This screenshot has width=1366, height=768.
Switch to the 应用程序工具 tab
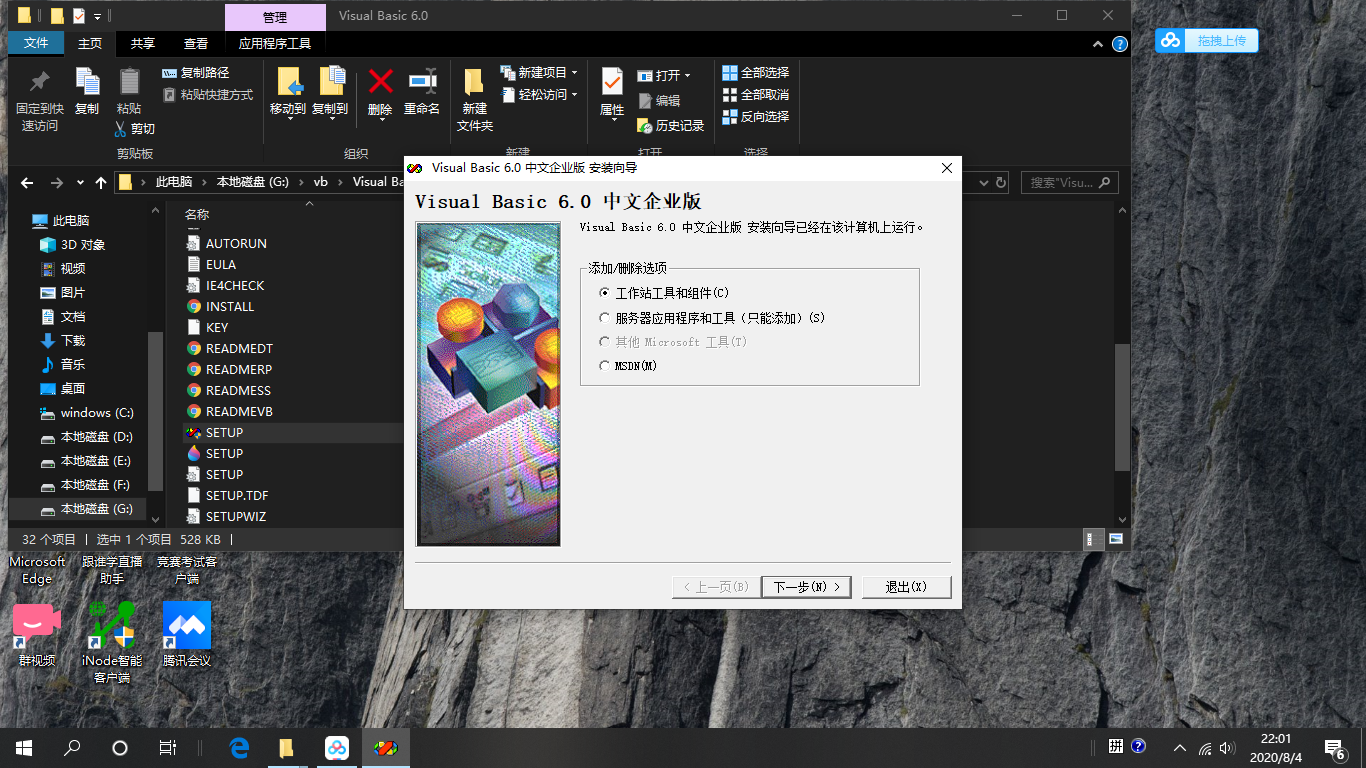click(275, 43)
